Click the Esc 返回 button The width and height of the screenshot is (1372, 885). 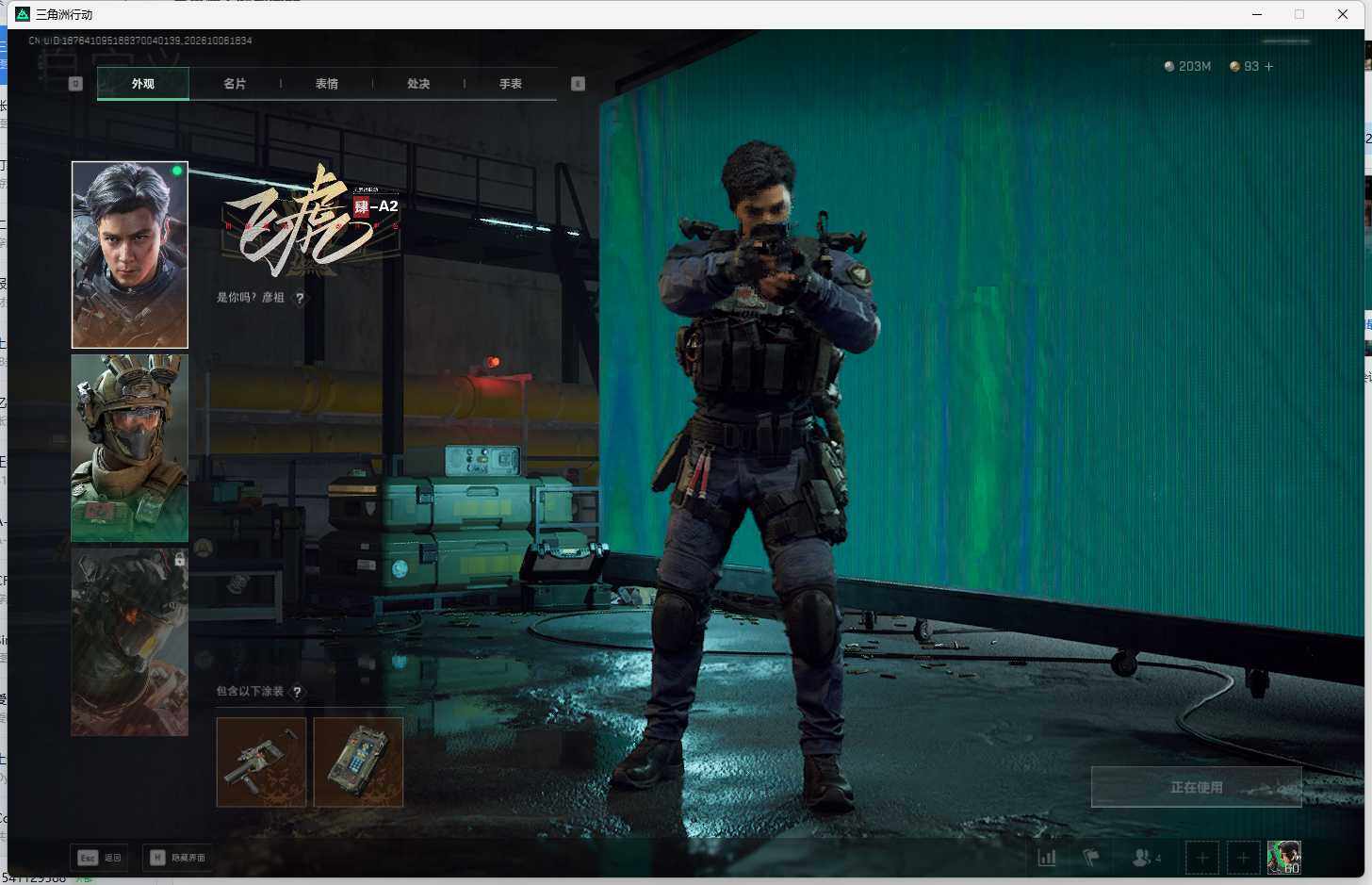(100, 858)
